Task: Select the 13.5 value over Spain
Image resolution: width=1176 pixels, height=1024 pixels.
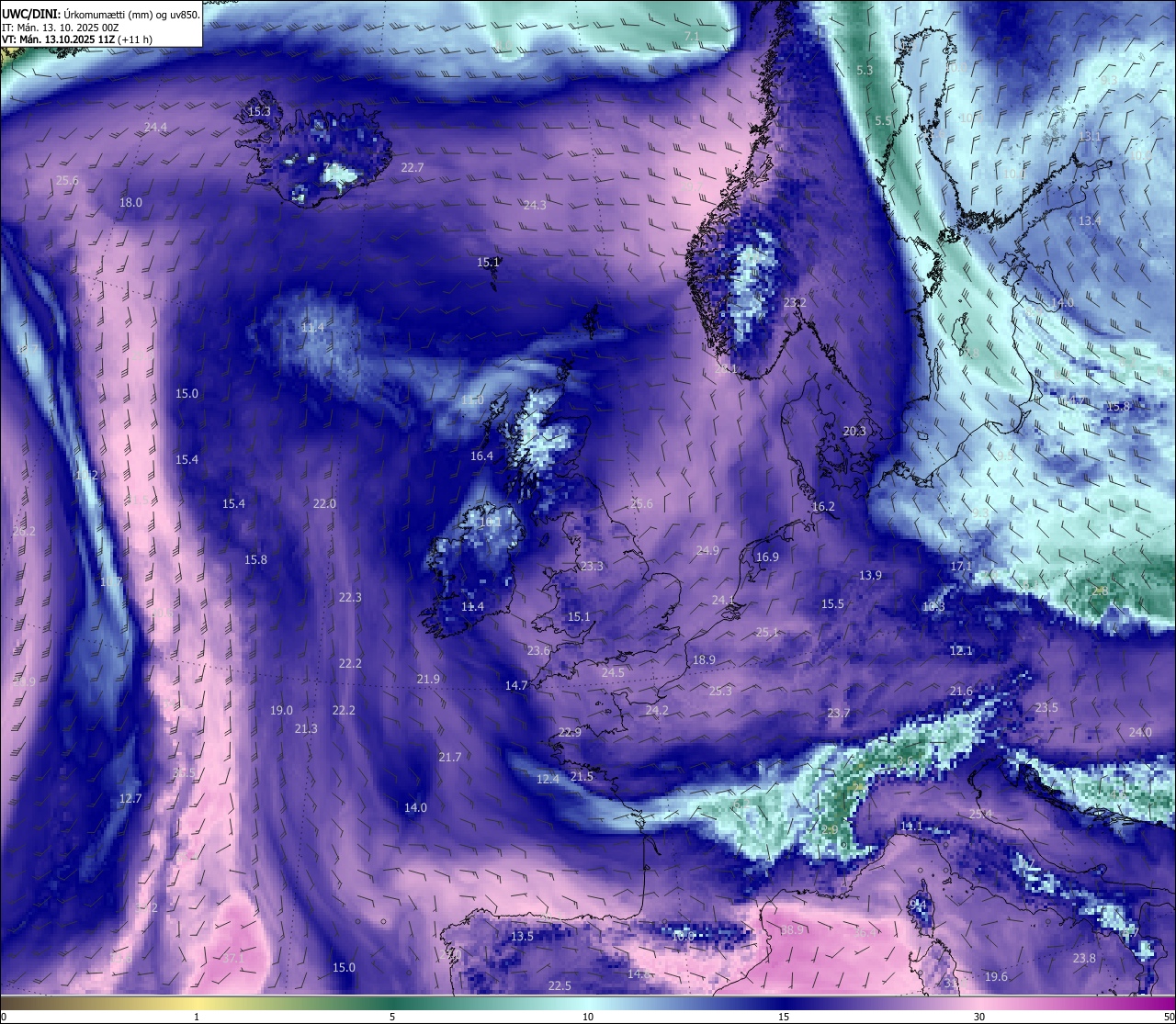Action: [522, 936]
